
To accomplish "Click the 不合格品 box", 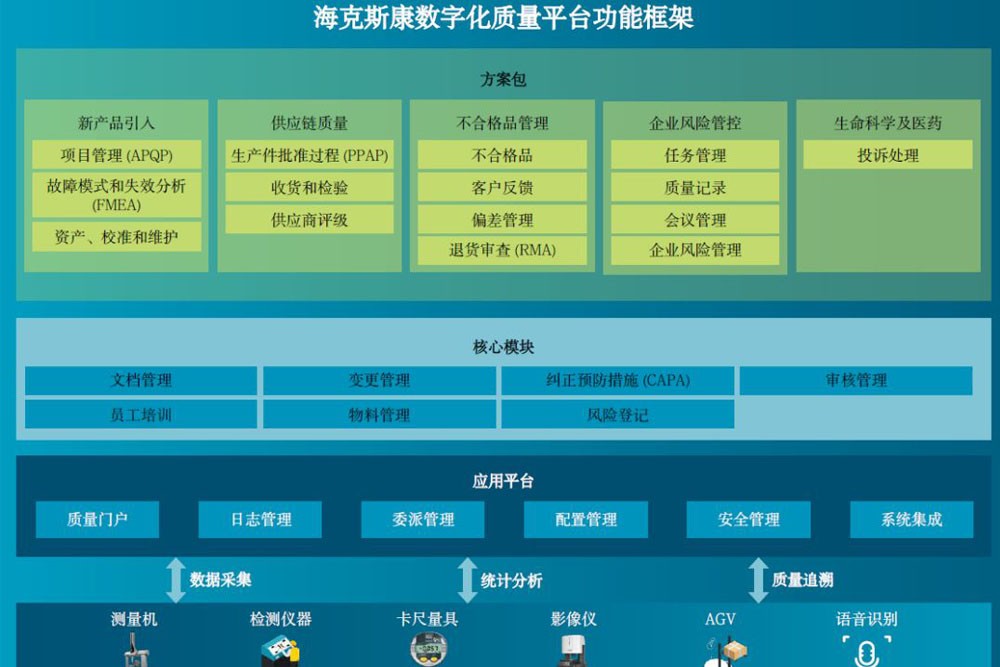I will click(502, 155).
